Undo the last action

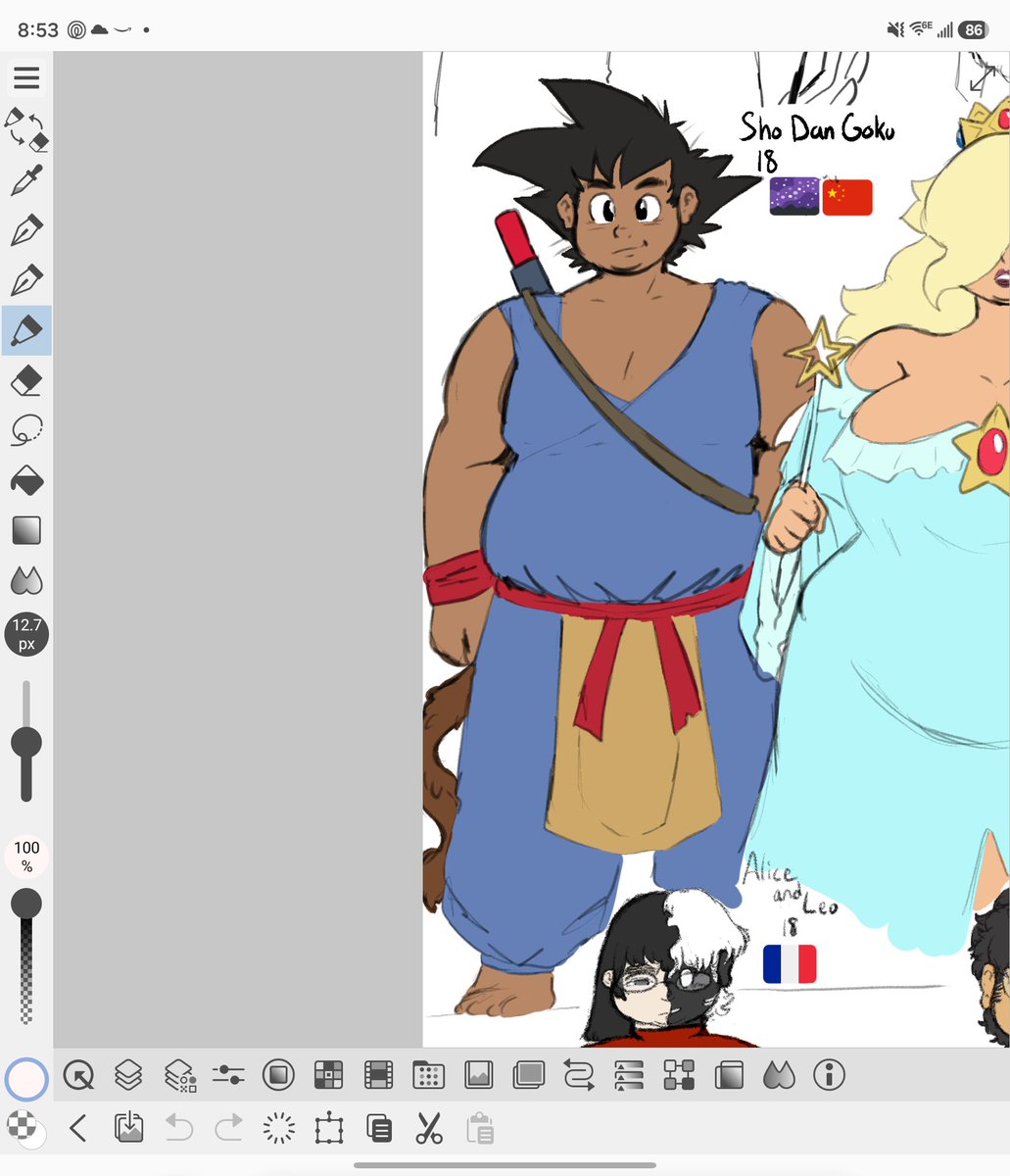(179, 1129)
